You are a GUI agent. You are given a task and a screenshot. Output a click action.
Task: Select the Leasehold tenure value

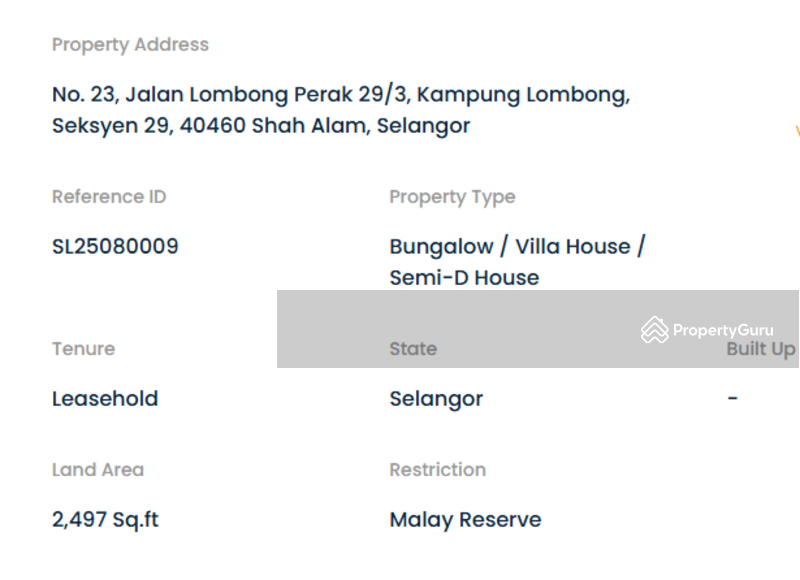[105, 398]
